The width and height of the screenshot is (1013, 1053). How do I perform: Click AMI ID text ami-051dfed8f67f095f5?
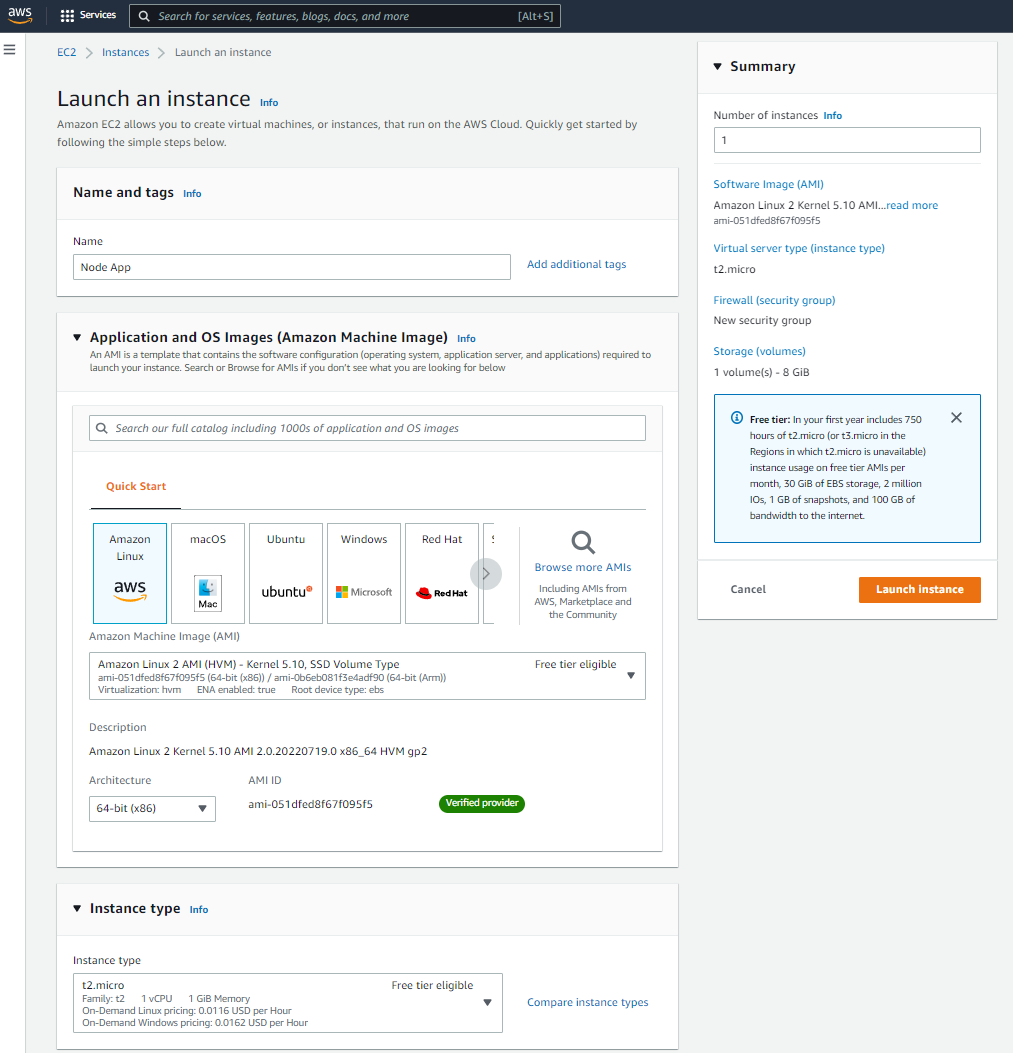[x=310, y=804]
